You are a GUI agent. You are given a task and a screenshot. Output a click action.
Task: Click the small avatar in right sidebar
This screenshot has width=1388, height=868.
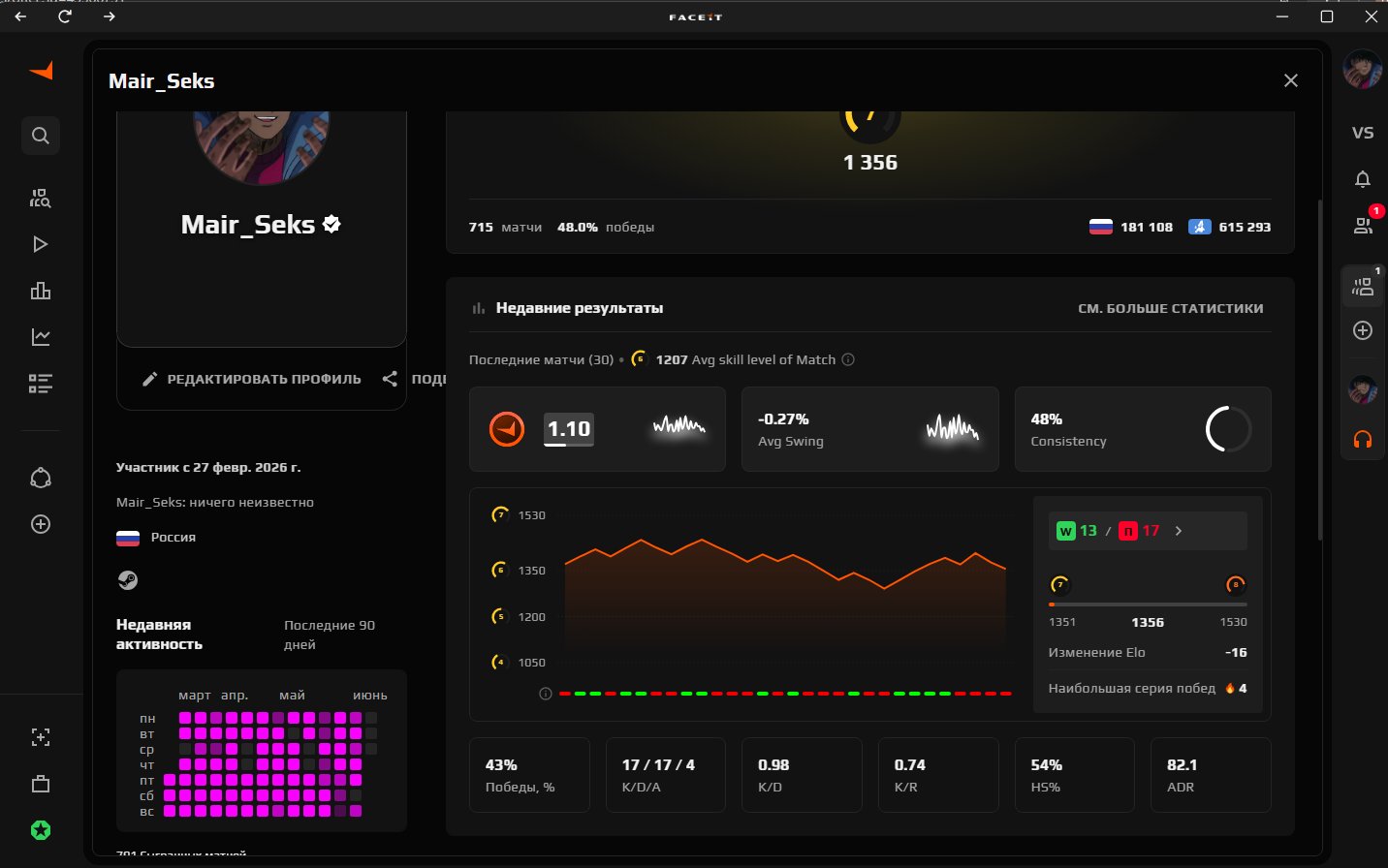coord(1363,390)
